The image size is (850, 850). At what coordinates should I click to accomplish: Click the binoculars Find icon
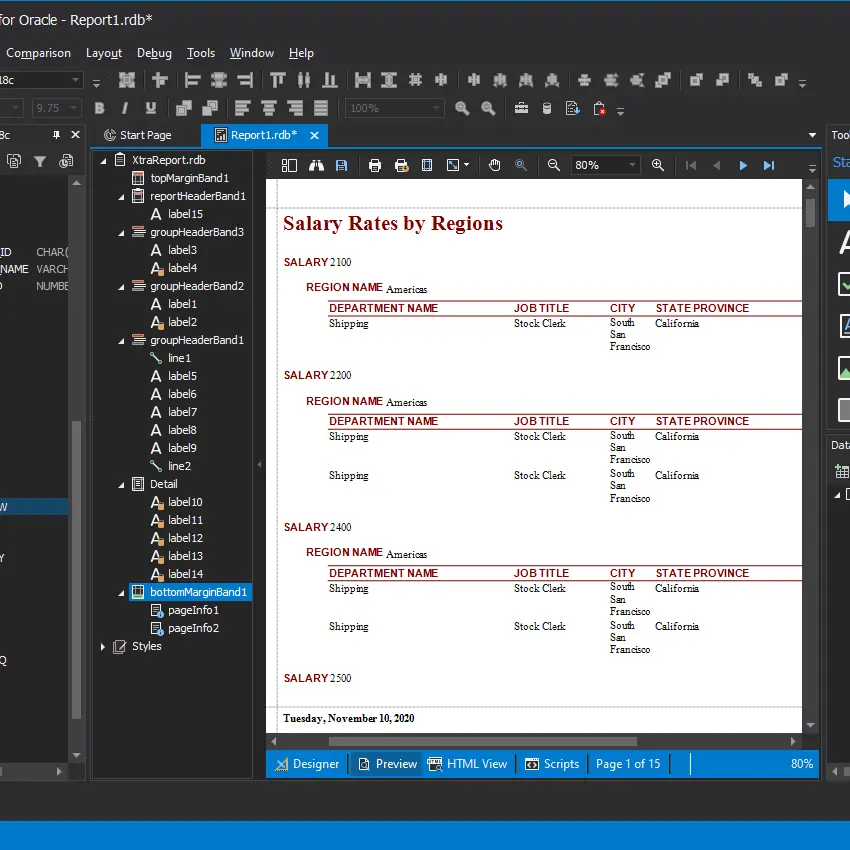(x=316, y=165)
